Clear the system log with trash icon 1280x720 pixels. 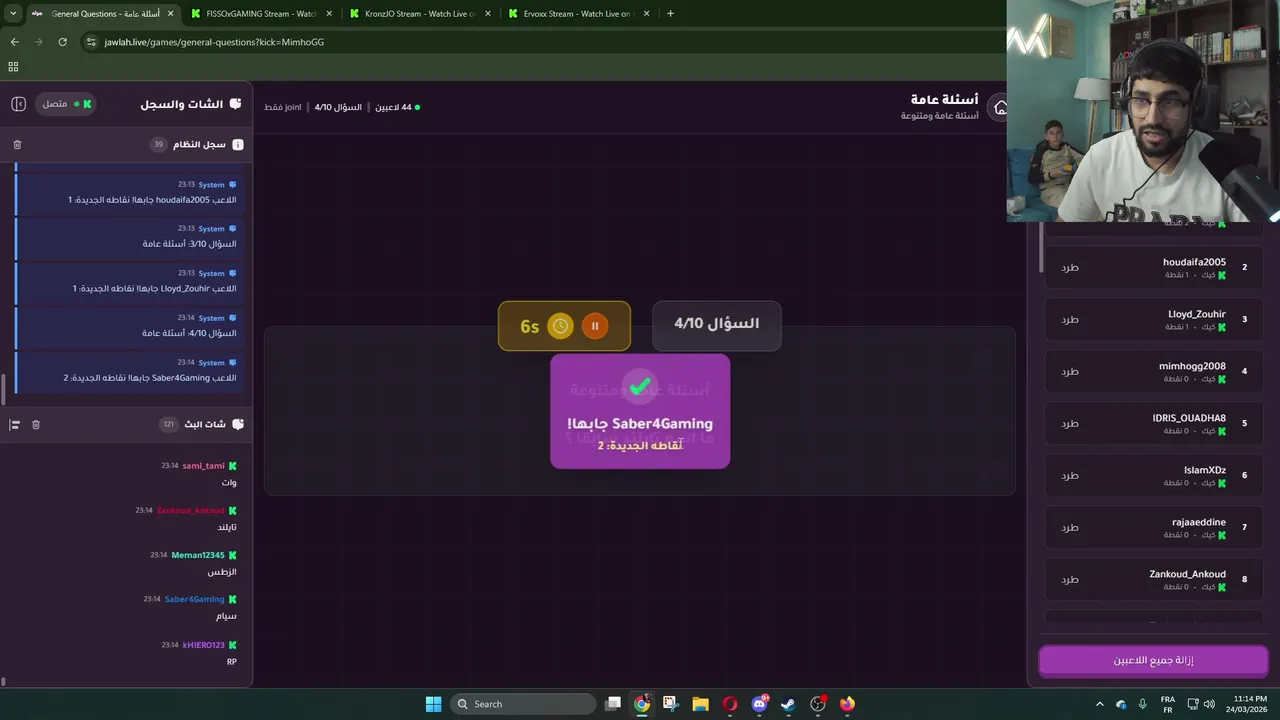point(17,145)
